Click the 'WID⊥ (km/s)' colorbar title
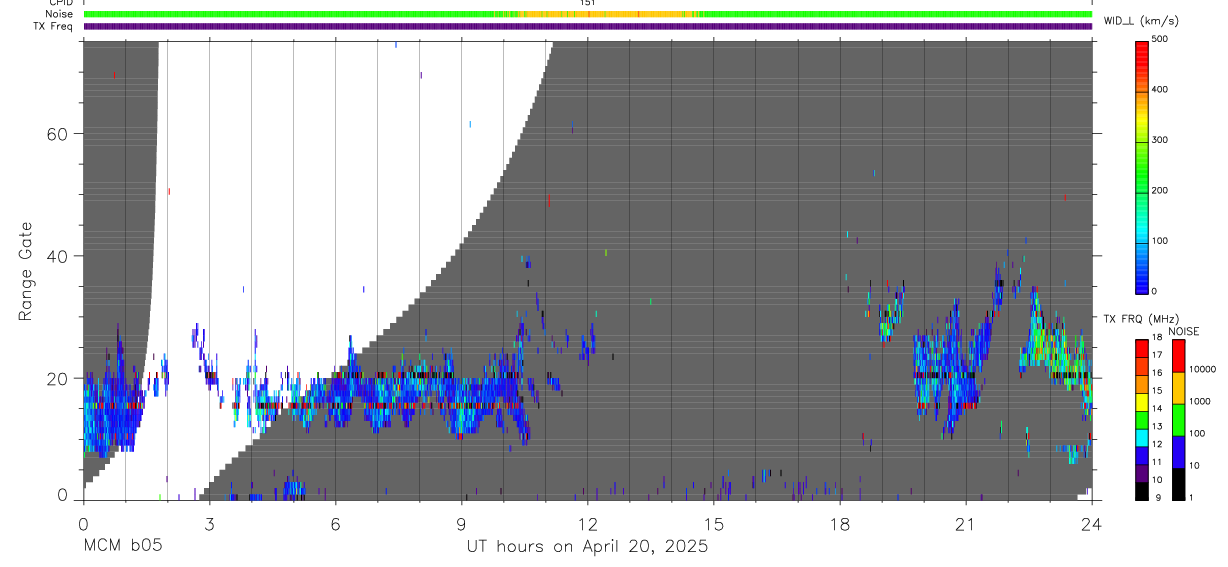The image size is (1228, 567). click(x=1141, y=20)
